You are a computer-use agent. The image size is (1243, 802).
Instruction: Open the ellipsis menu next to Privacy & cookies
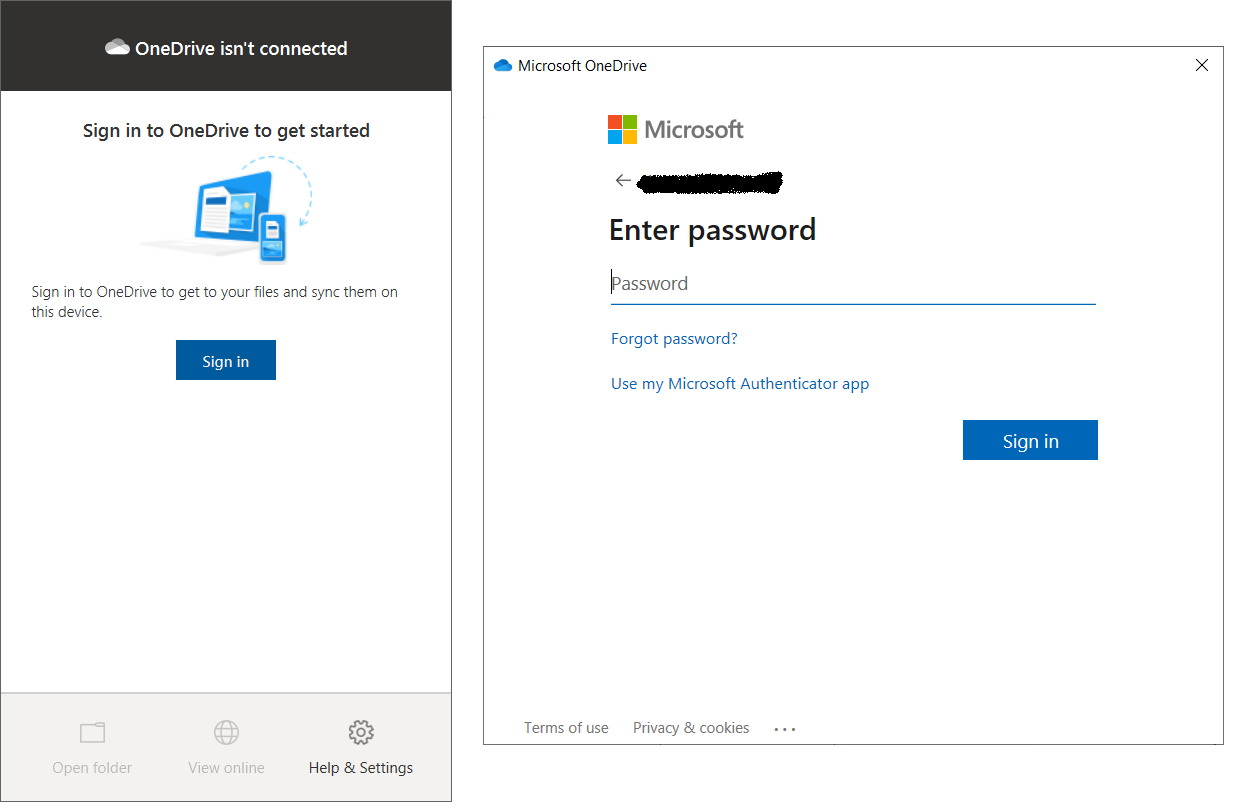pyautogui.click(x=784, y=728)
